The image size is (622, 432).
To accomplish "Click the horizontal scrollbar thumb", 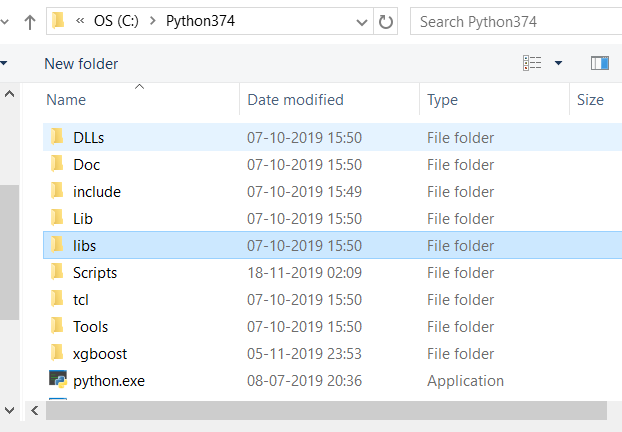I will pyautogui.click(x=326, y=410).
